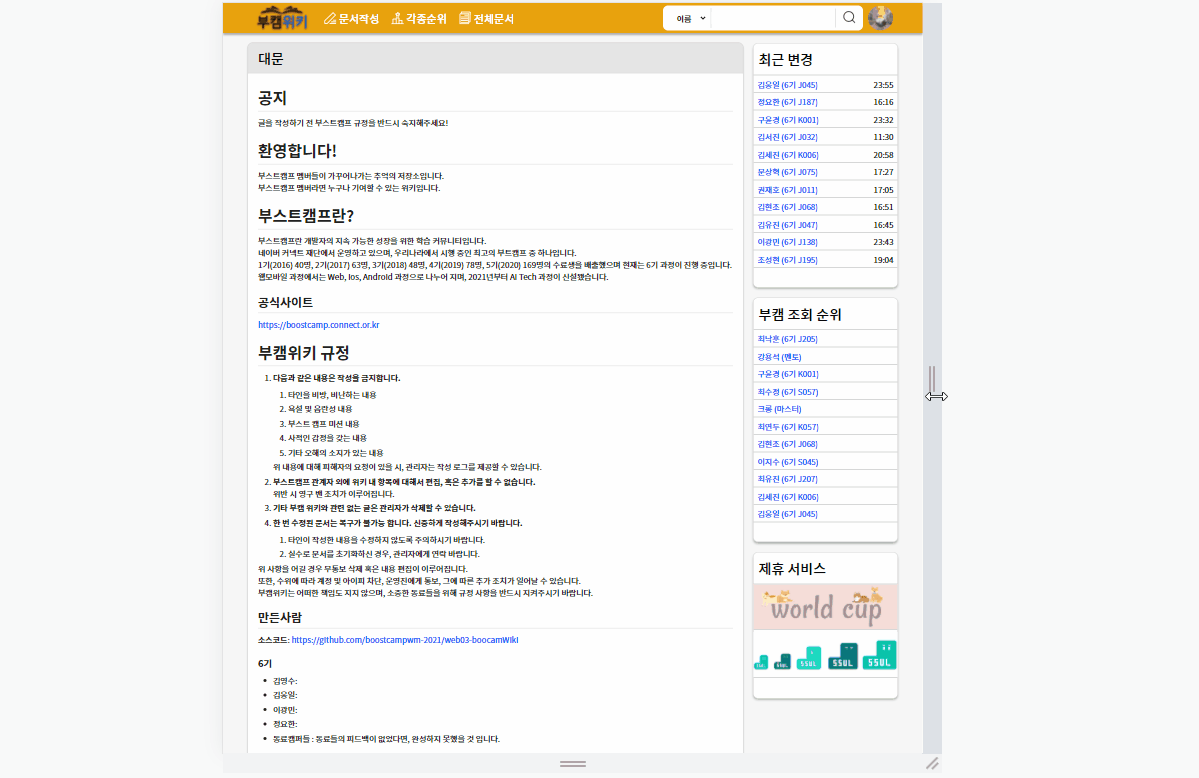Viewport: 1199px width, 778px height.
Task: Open 구운경 (6기 K001) in 최근 변경
Action: pos(788,120)
